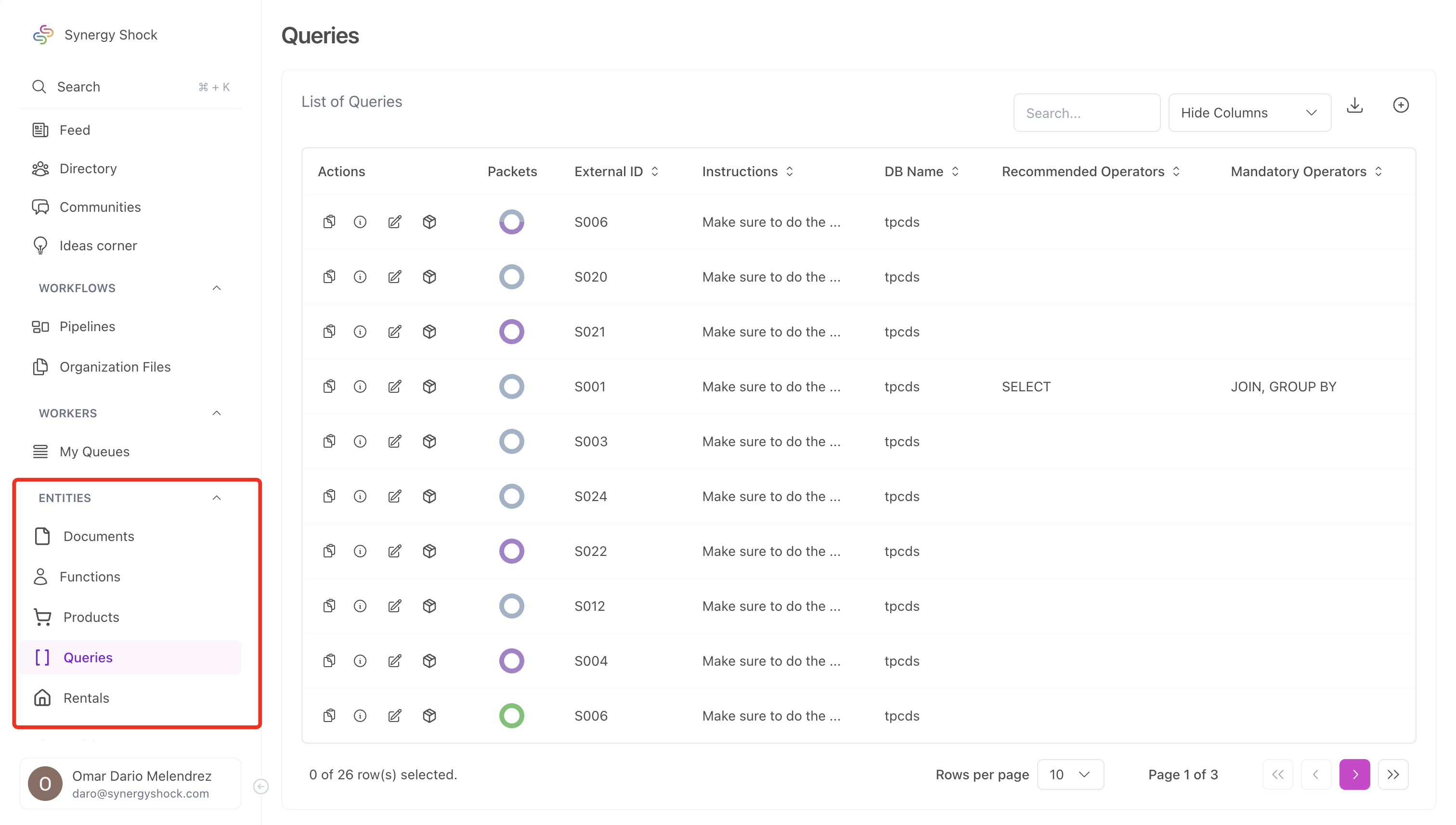Screen dimensions: 1456x825
Task: Click the Synergy Shock logo icon
Action: point(43,35)
